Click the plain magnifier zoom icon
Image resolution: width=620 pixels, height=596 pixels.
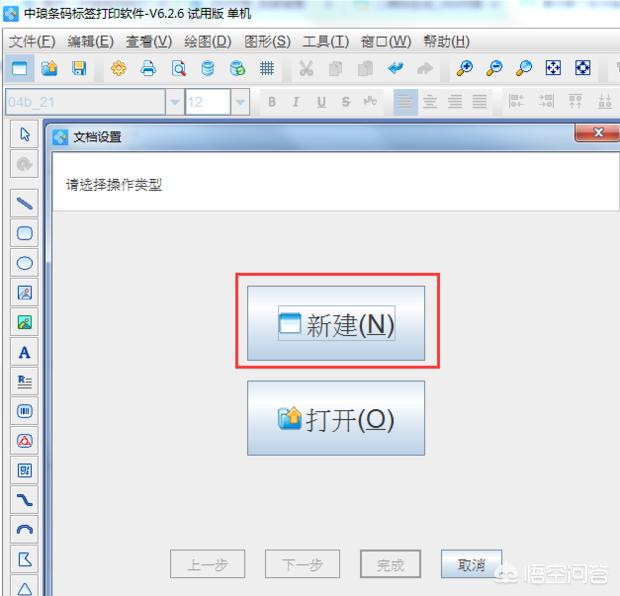[x=524, y=68]
